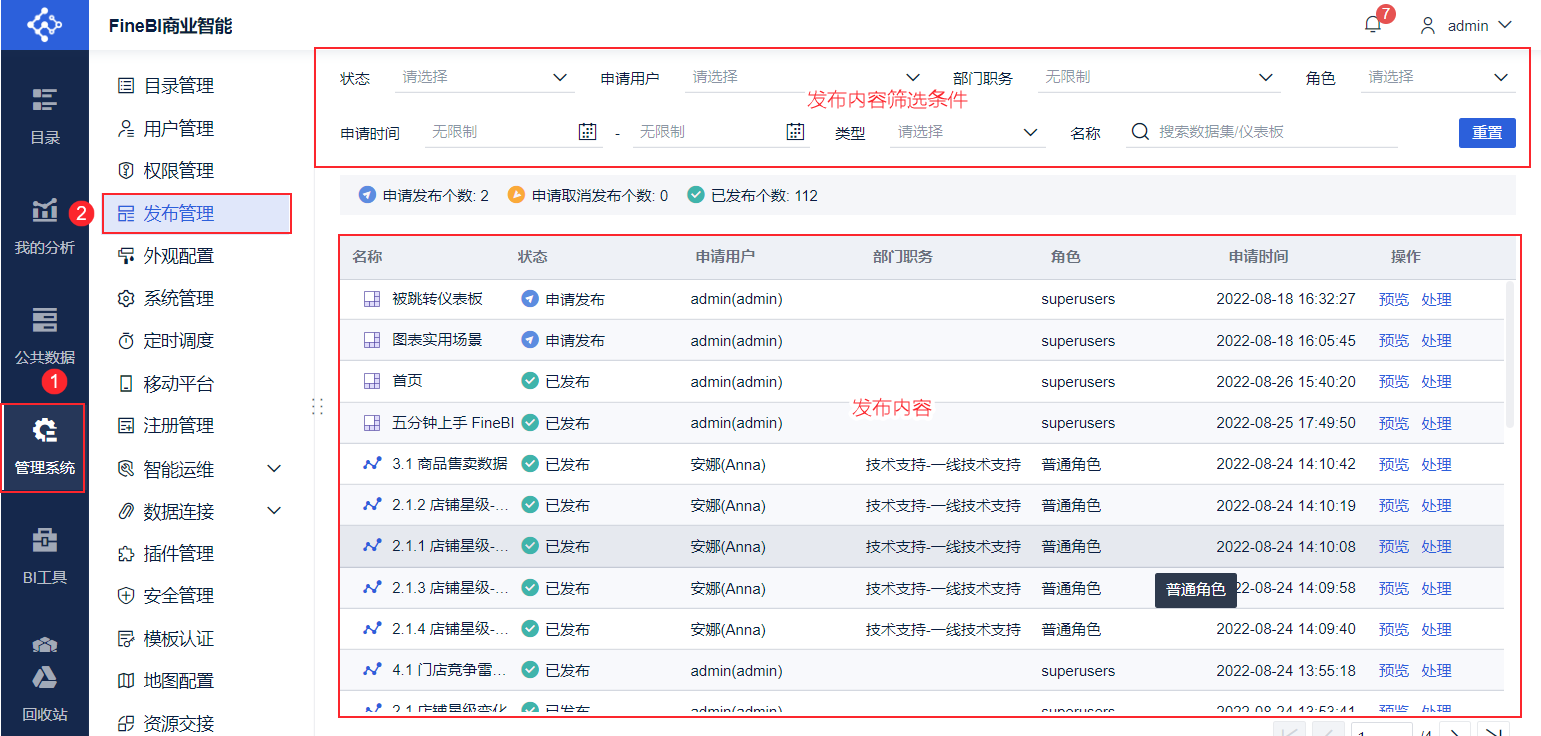Click the end date calendar icon

point(795,131)
